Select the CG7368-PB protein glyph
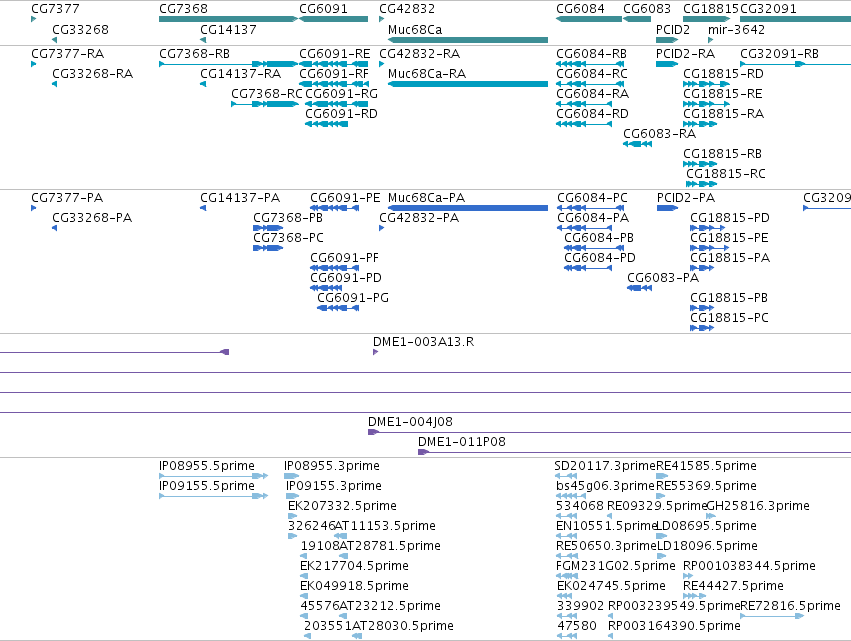This screenshot has width=851, height=641. click(x=268, y=228)
